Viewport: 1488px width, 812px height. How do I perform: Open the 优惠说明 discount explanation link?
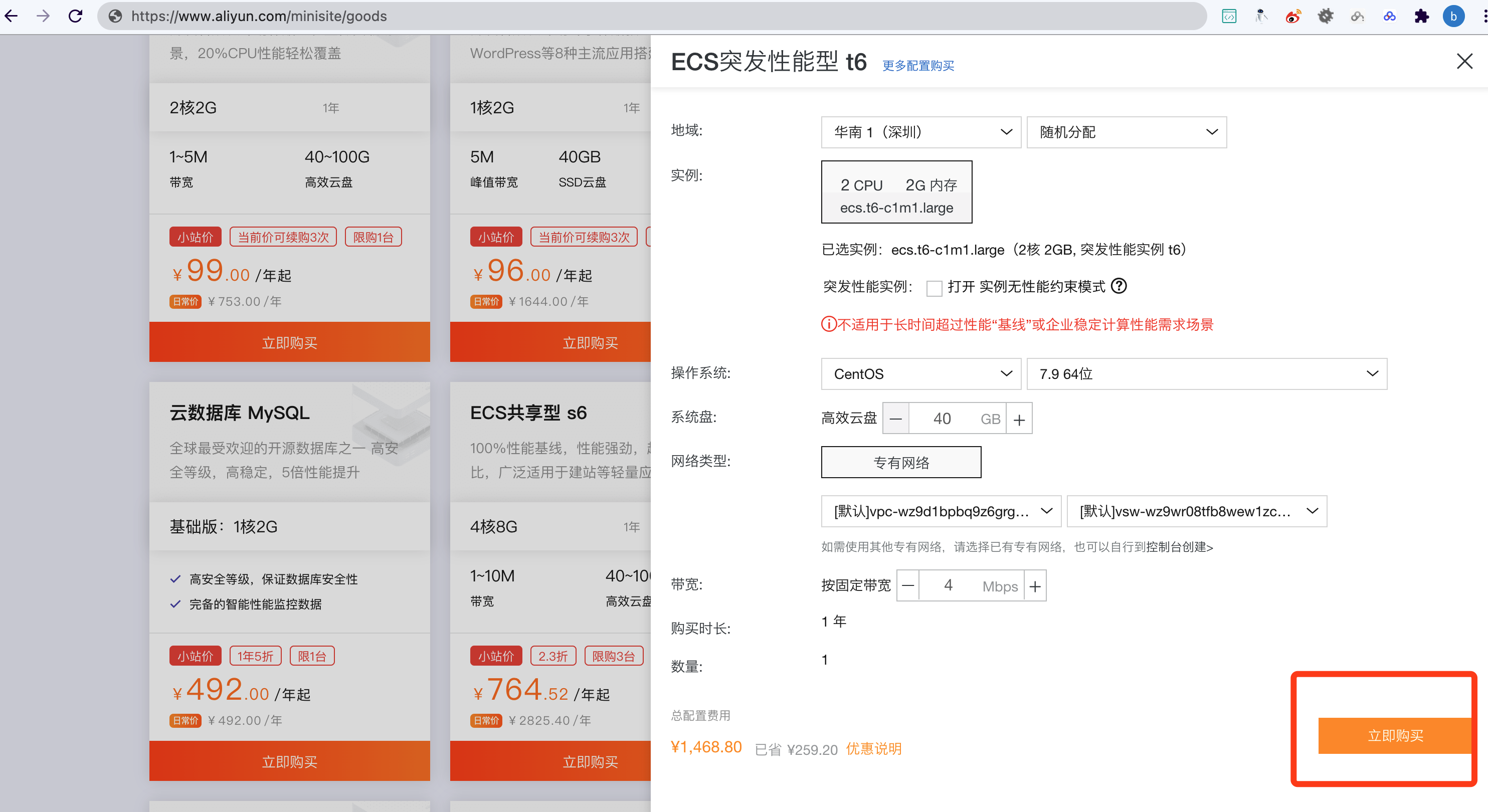point(873,748)
